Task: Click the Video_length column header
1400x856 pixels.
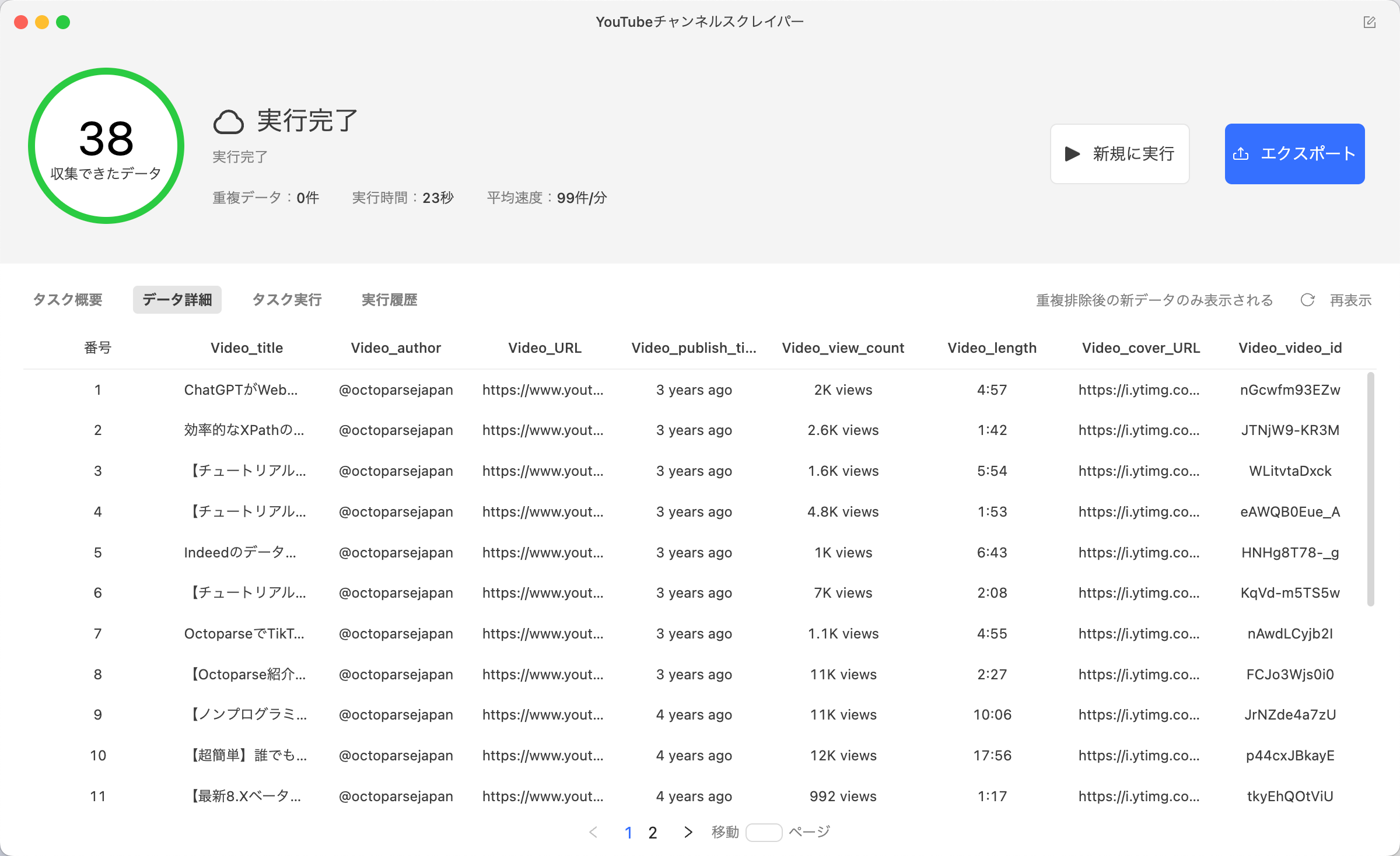Action: point(992,348)
